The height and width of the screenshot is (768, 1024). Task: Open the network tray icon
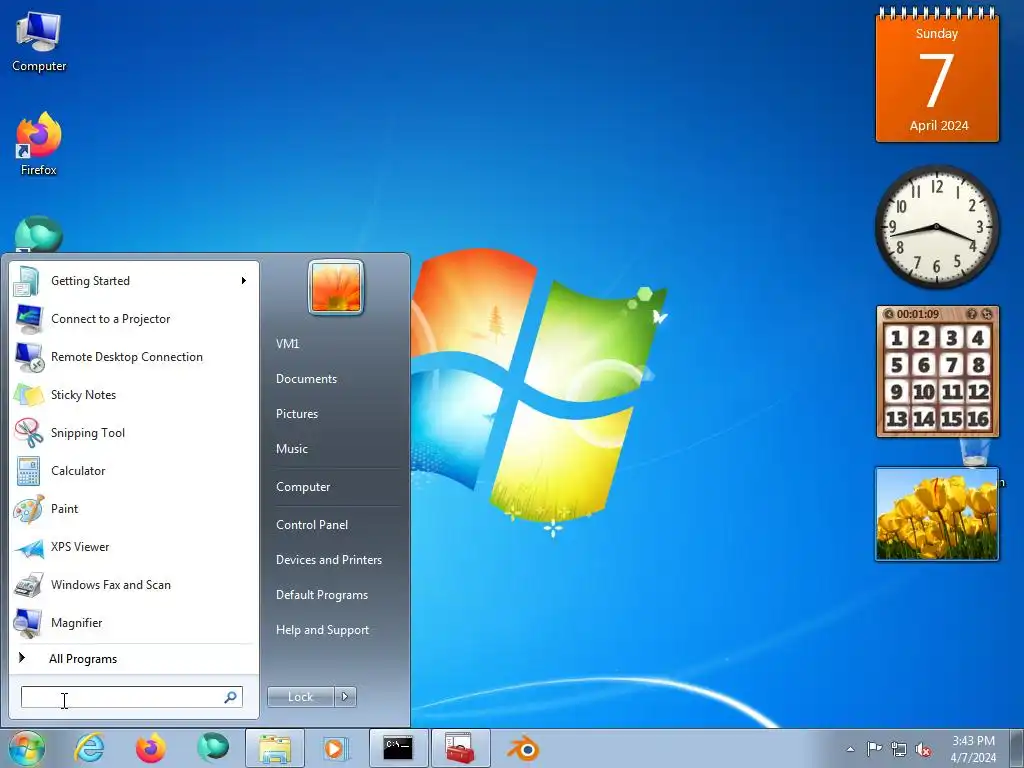coord(899,749)
